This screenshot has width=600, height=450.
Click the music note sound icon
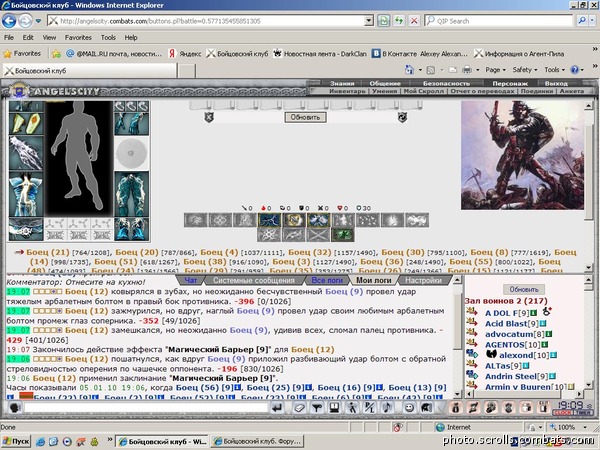(x=387, y=408)
